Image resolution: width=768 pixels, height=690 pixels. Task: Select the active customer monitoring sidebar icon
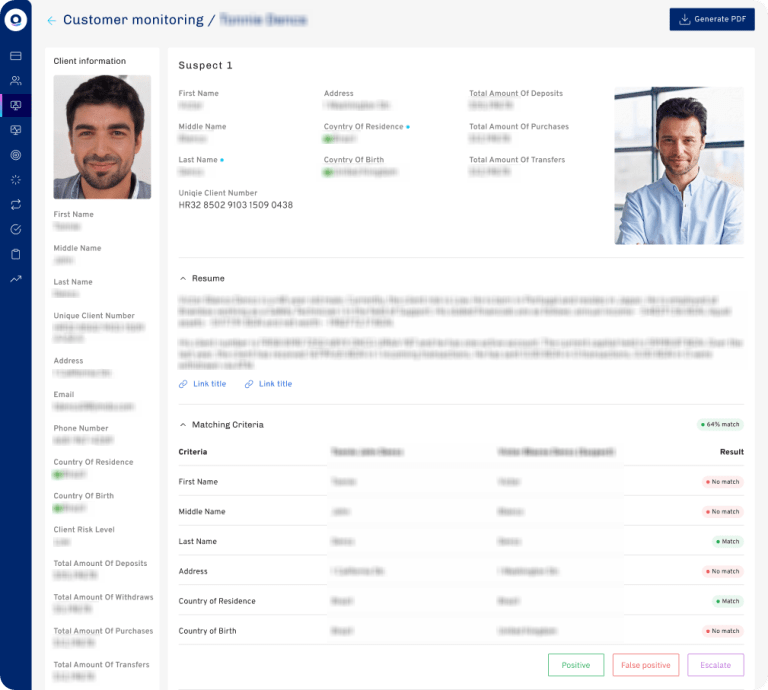tap(16, 105)
